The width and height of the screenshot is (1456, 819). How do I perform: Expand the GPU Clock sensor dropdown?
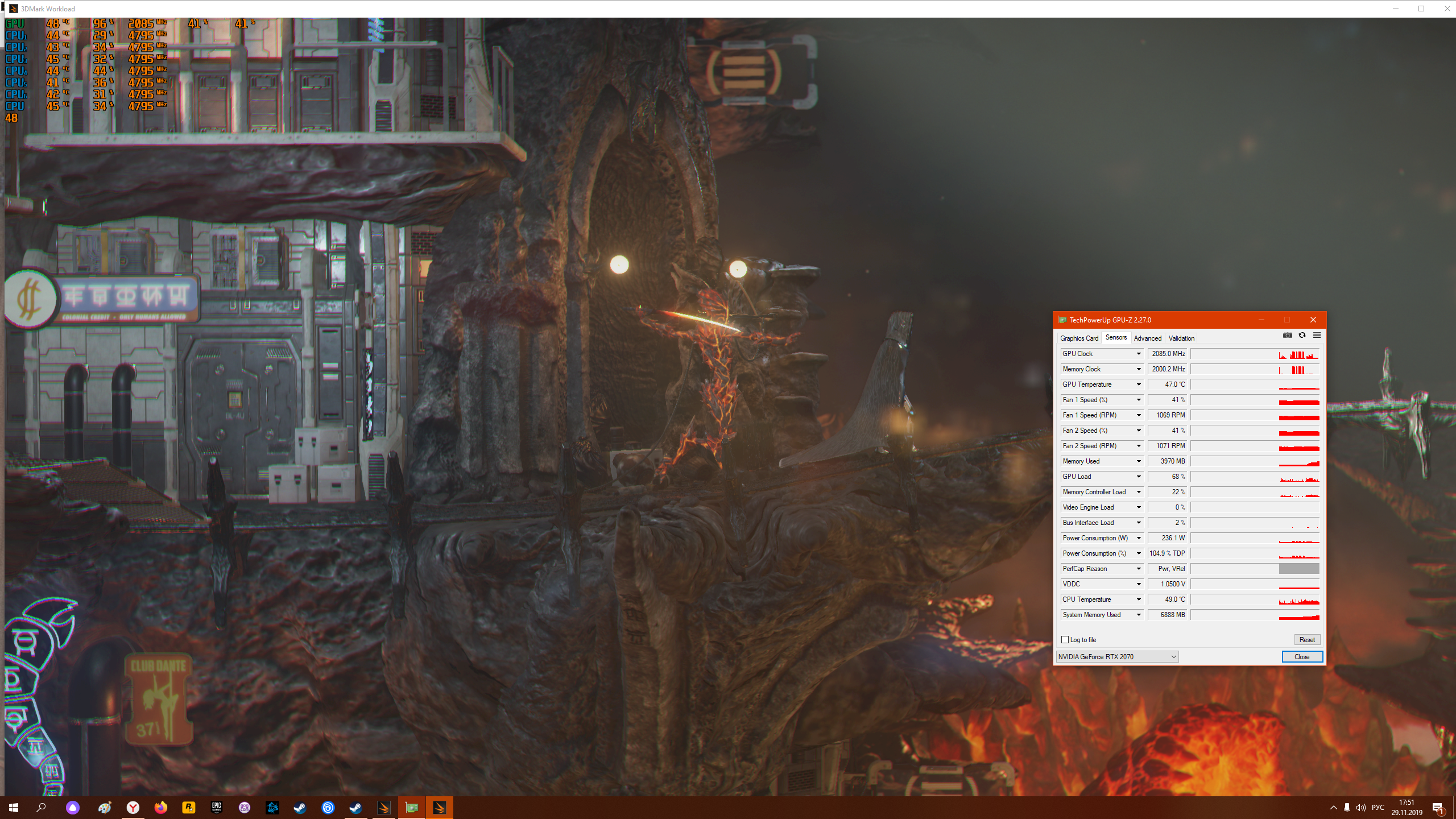click(1139, 354)
